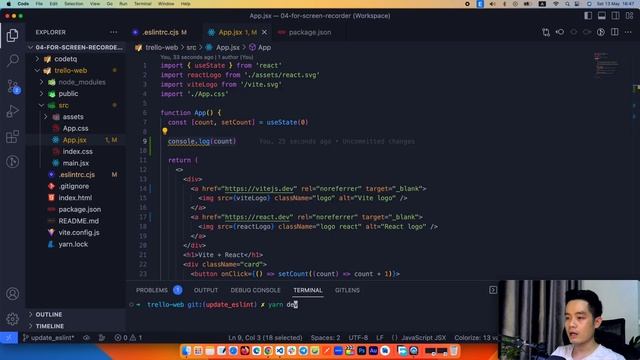Open the Explorer view in activity bar
The height and width of the screenshot is (360, 640).
[x=12, y=36]
